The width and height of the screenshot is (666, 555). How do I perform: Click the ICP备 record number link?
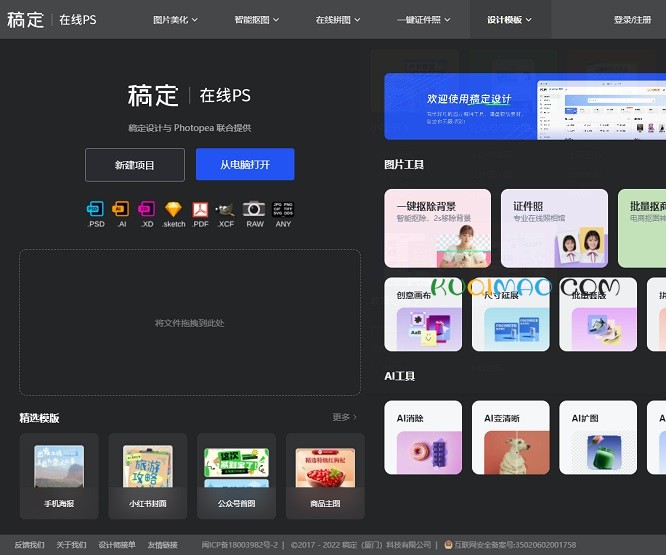point(240,545)
